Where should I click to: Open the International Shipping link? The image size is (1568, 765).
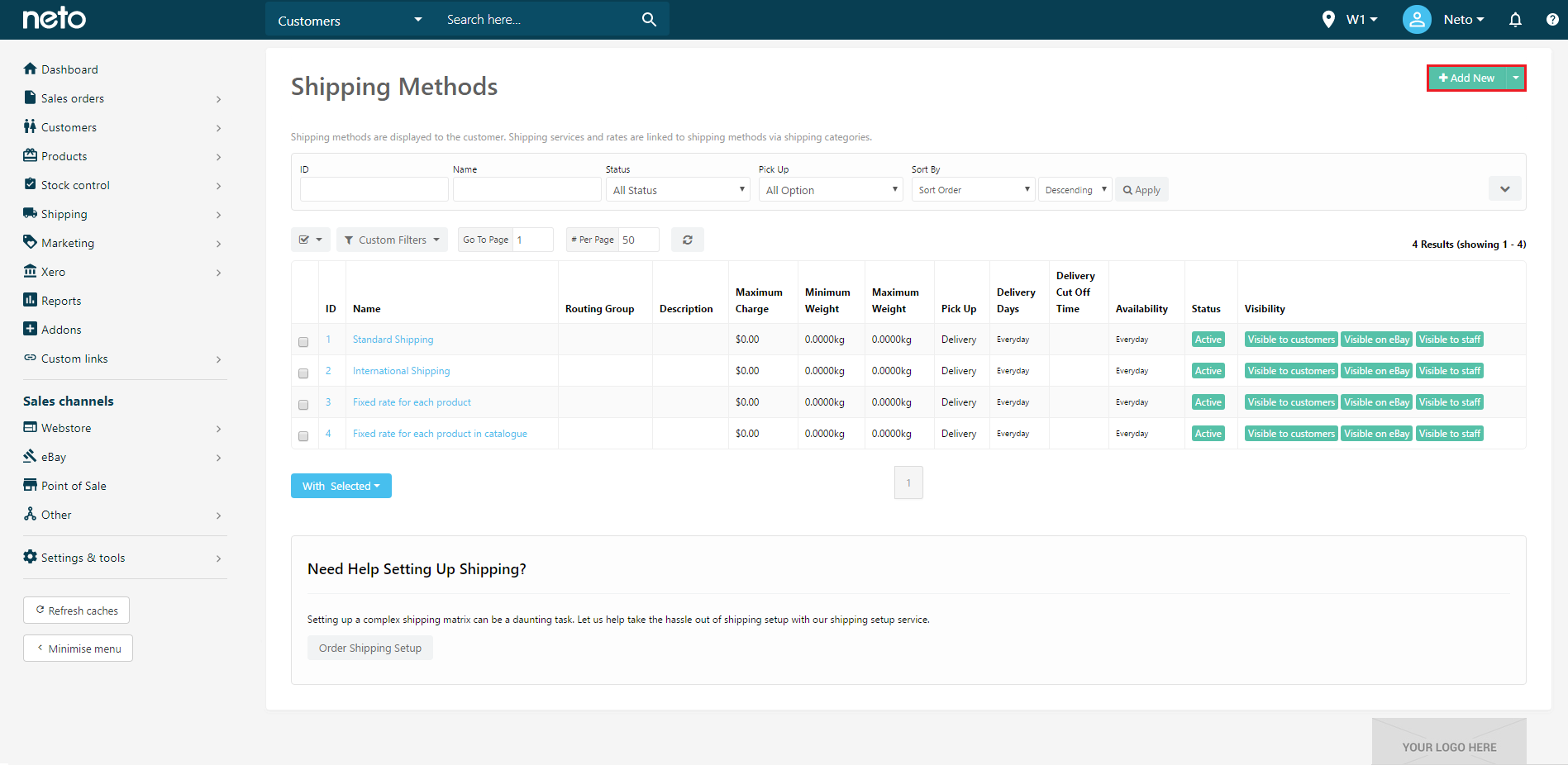[401, 371]
